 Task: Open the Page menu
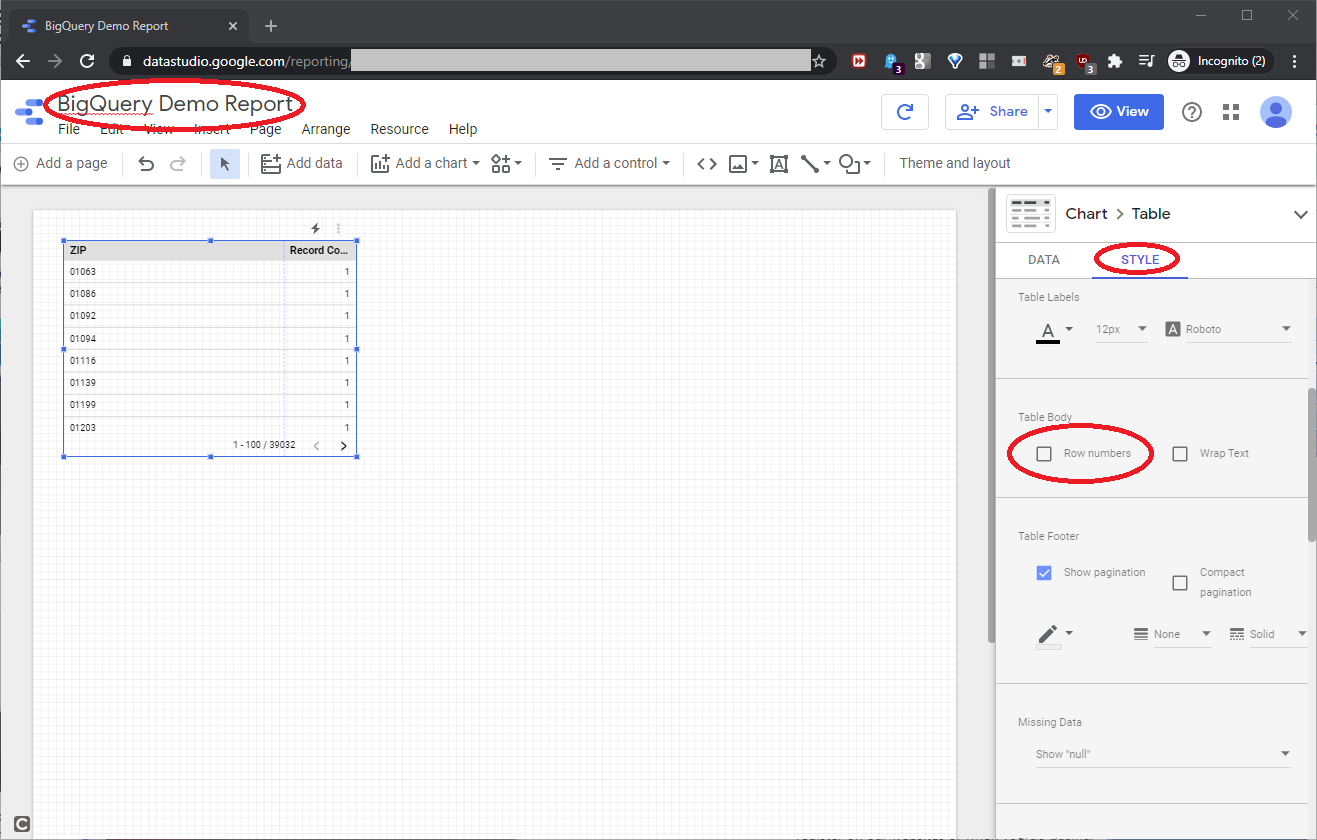tap(265, 129)
